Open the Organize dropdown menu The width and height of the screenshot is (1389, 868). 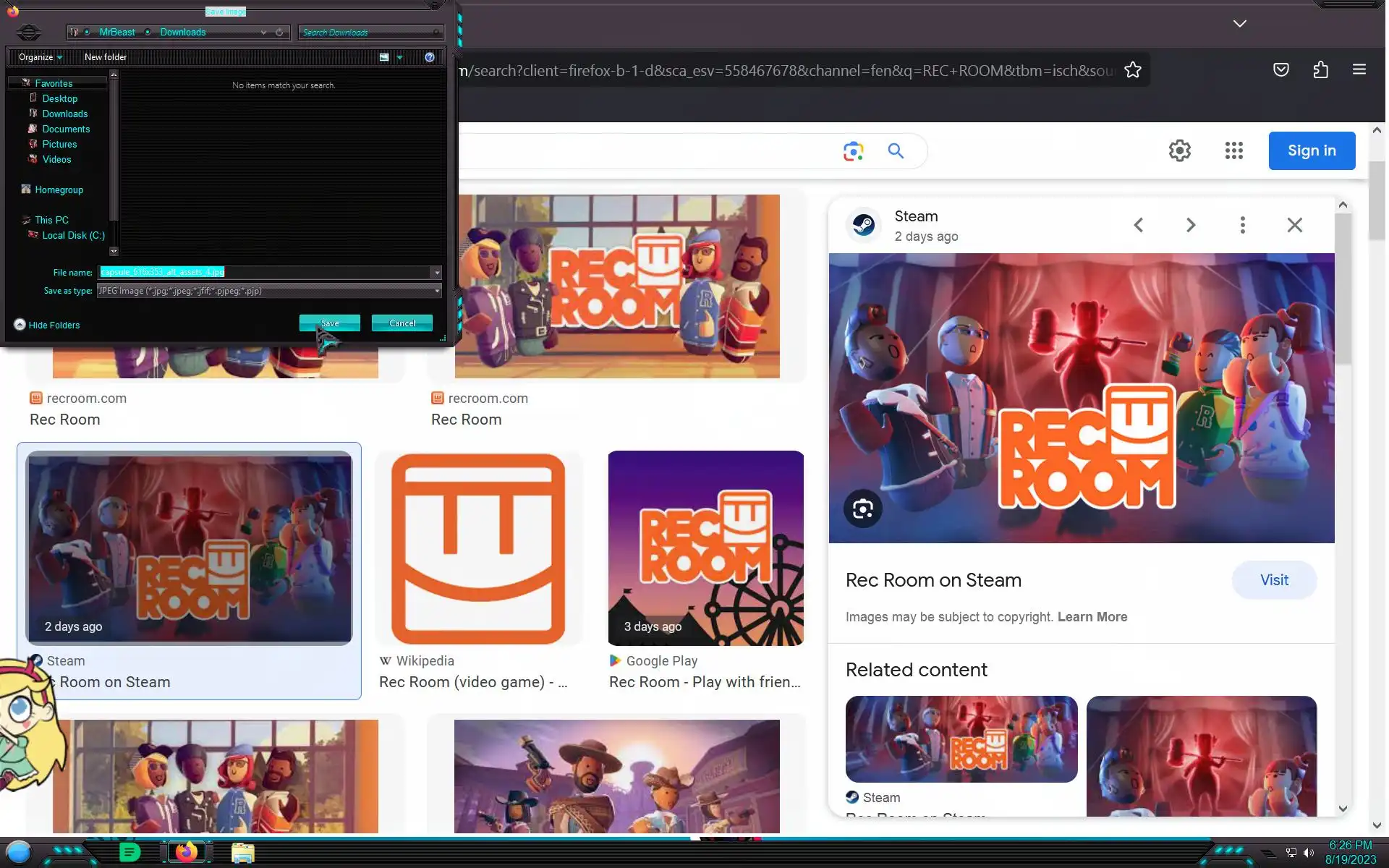[x=41, y=57]
